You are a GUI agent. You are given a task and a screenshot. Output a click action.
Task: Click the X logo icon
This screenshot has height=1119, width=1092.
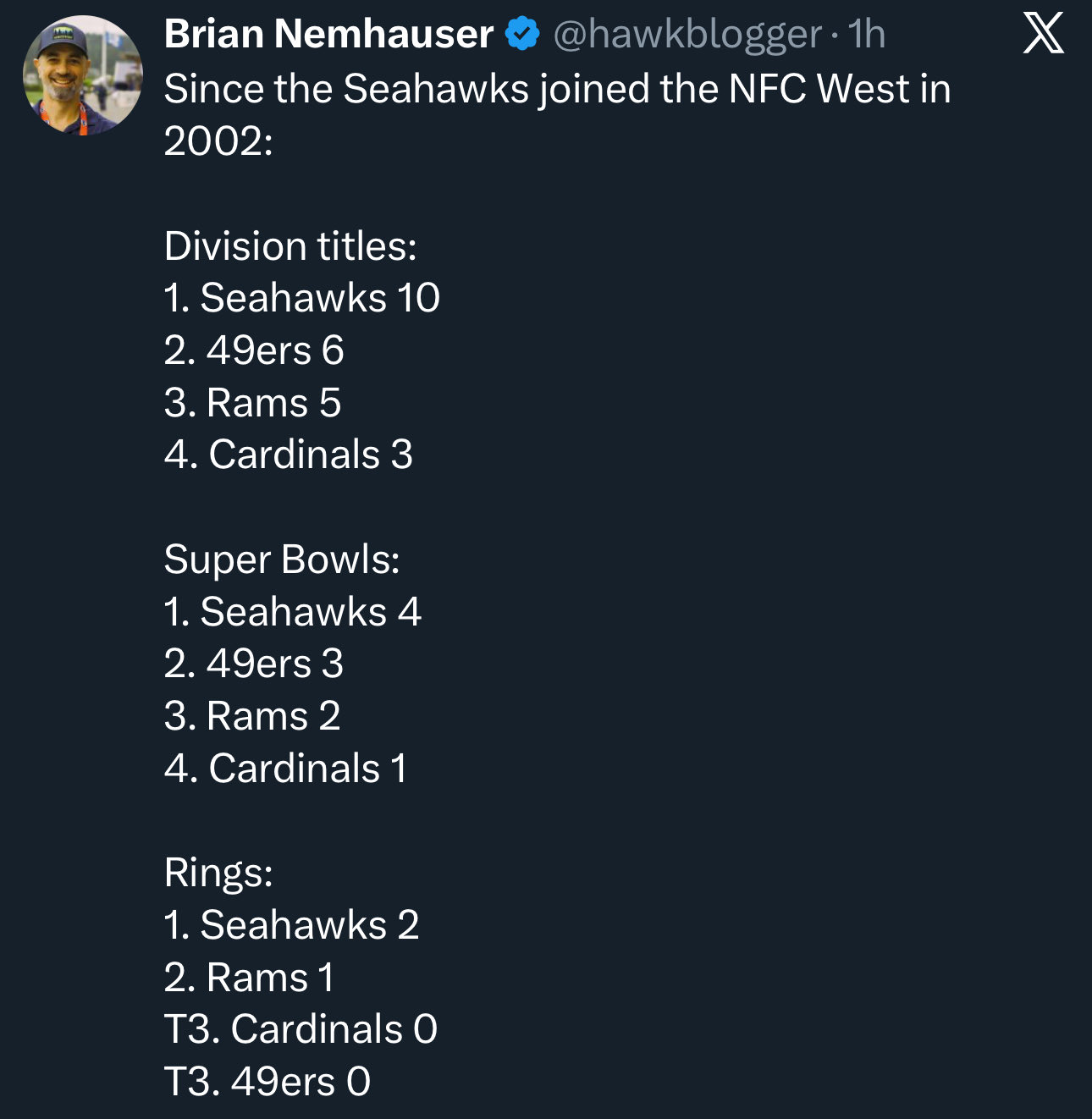[1043, 35]
